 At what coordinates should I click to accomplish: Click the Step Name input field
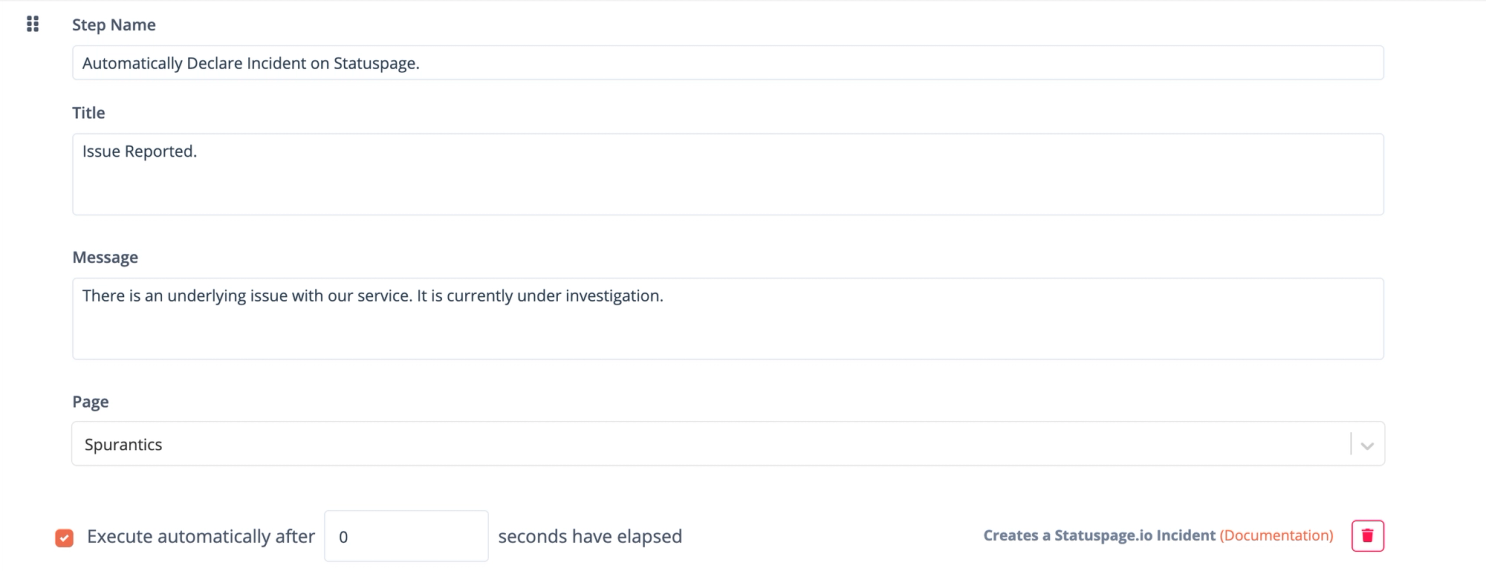(728, 63)
